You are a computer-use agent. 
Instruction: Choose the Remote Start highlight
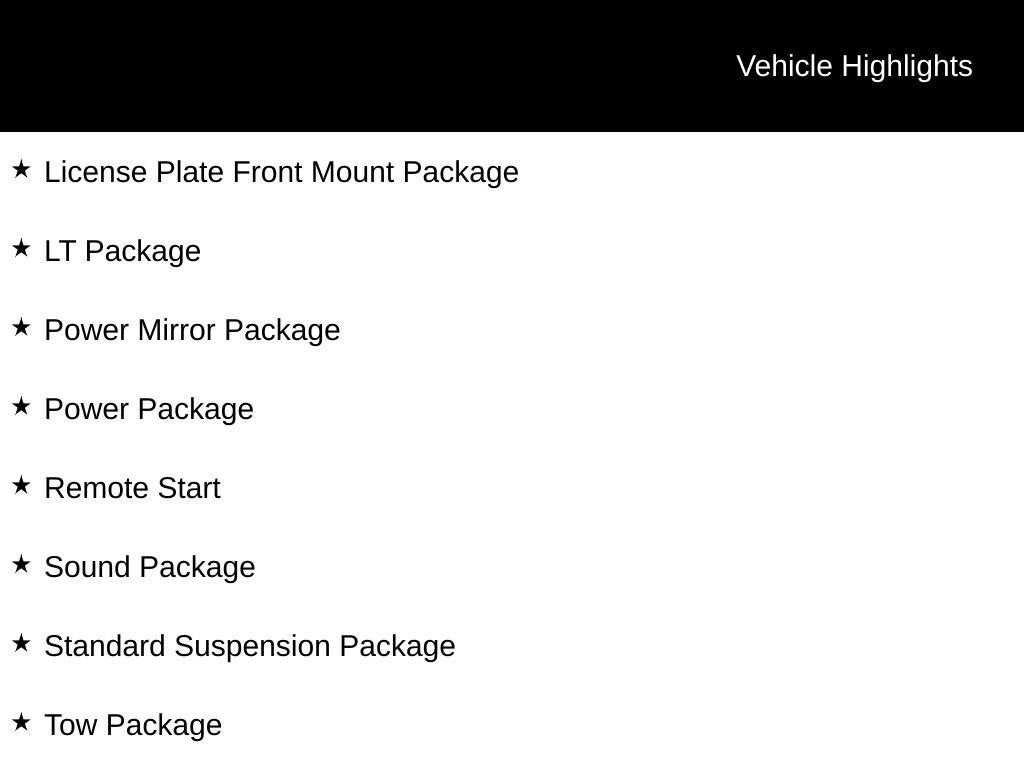point(132,488)
